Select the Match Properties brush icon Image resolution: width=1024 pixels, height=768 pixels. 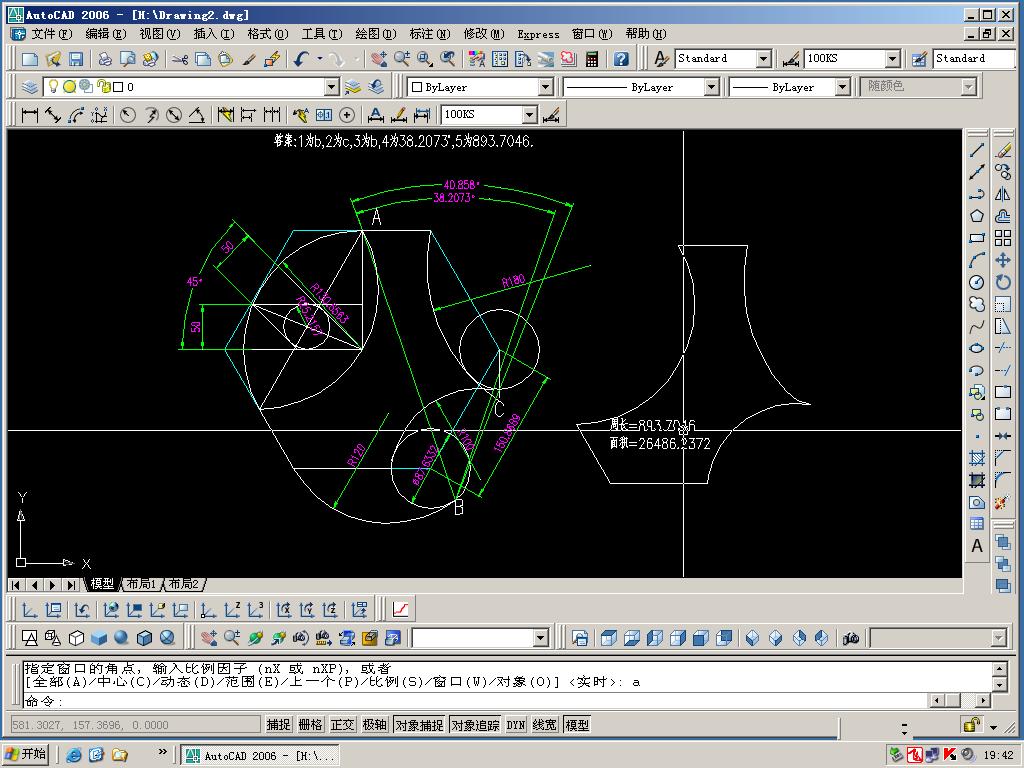249,59
